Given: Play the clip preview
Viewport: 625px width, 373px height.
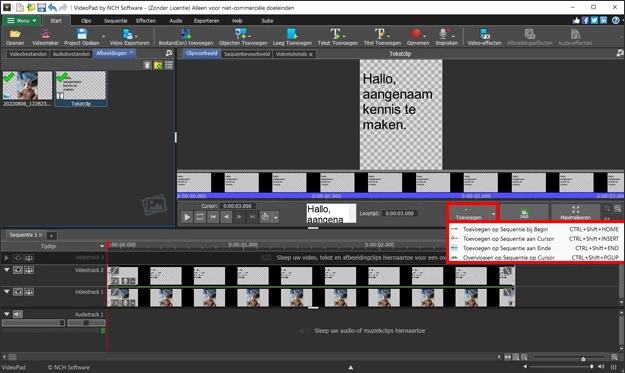Looking at the screenshot, I should (187, 217).
